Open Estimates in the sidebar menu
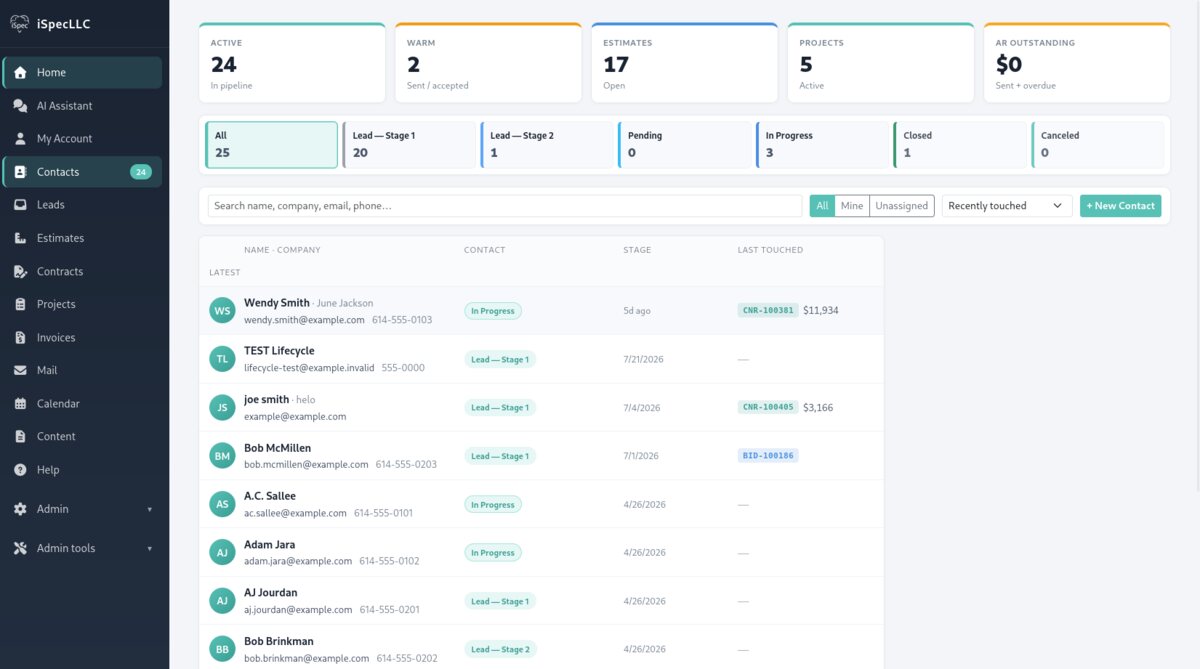Viewport: 1200px width, 669px height. (x=82, y=238)
